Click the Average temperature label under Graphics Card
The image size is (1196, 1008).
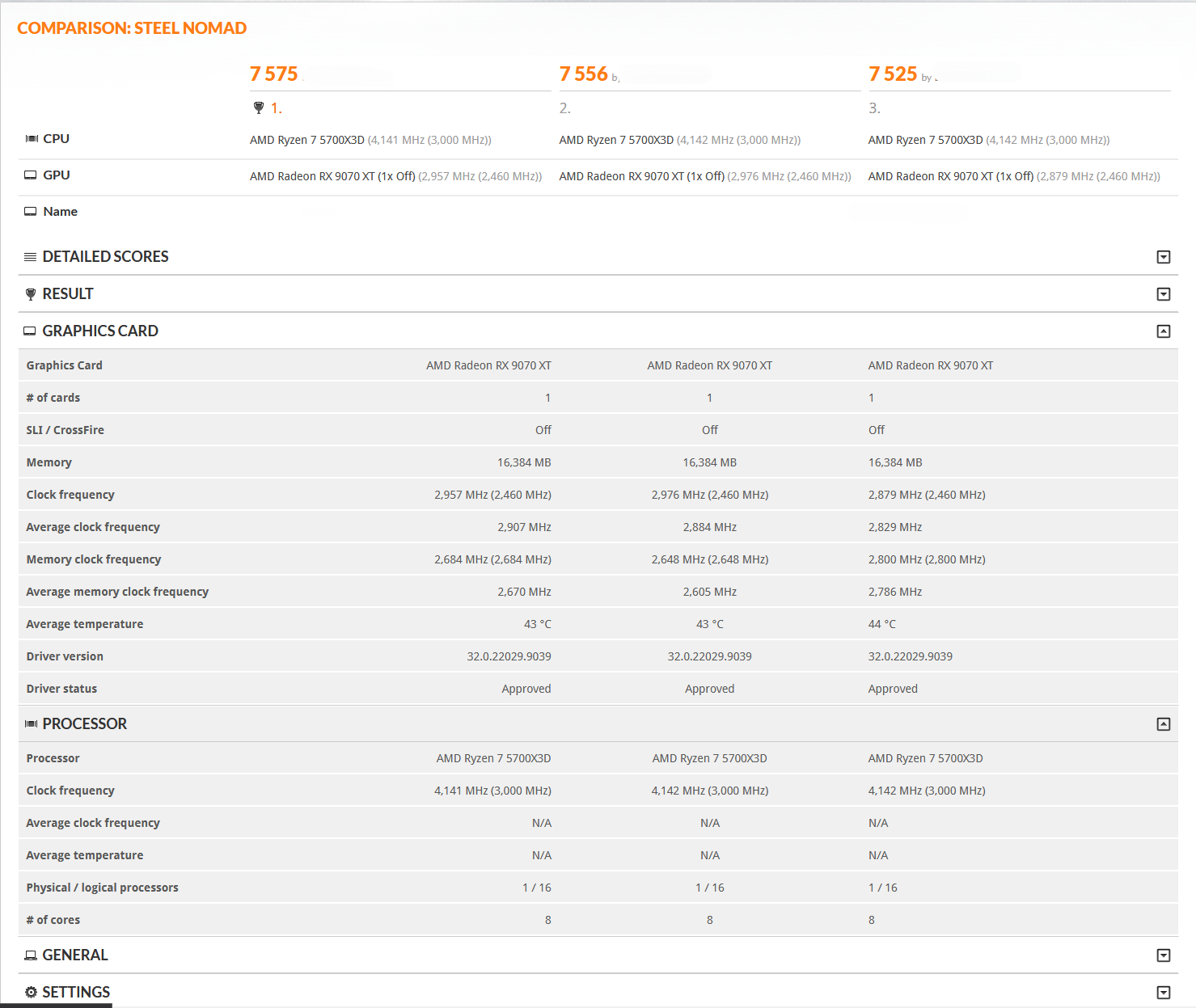tap(85, 624)
